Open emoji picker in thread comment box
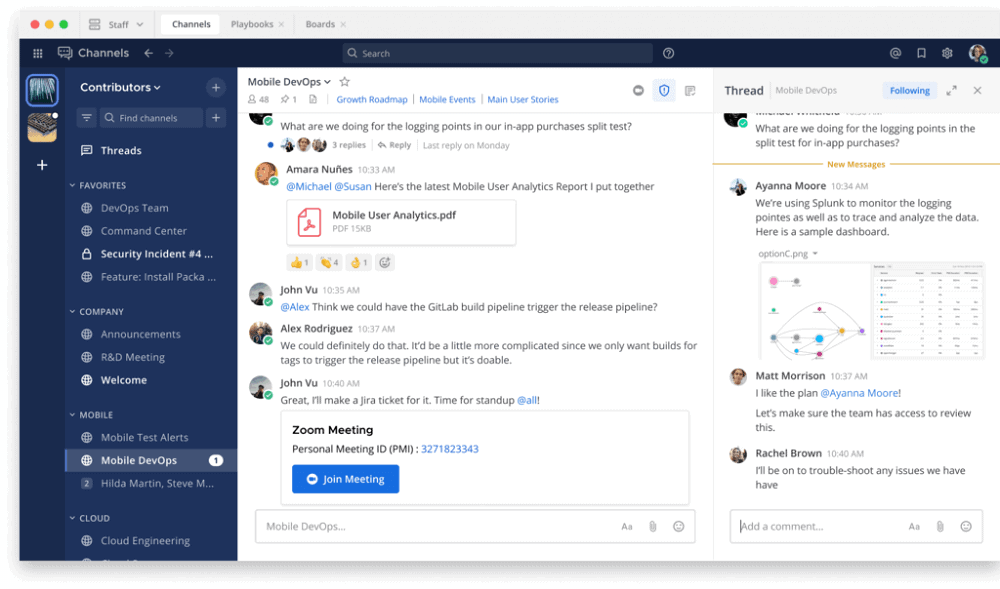This screenshot has width=1000, height=589. tap(966, 527)
